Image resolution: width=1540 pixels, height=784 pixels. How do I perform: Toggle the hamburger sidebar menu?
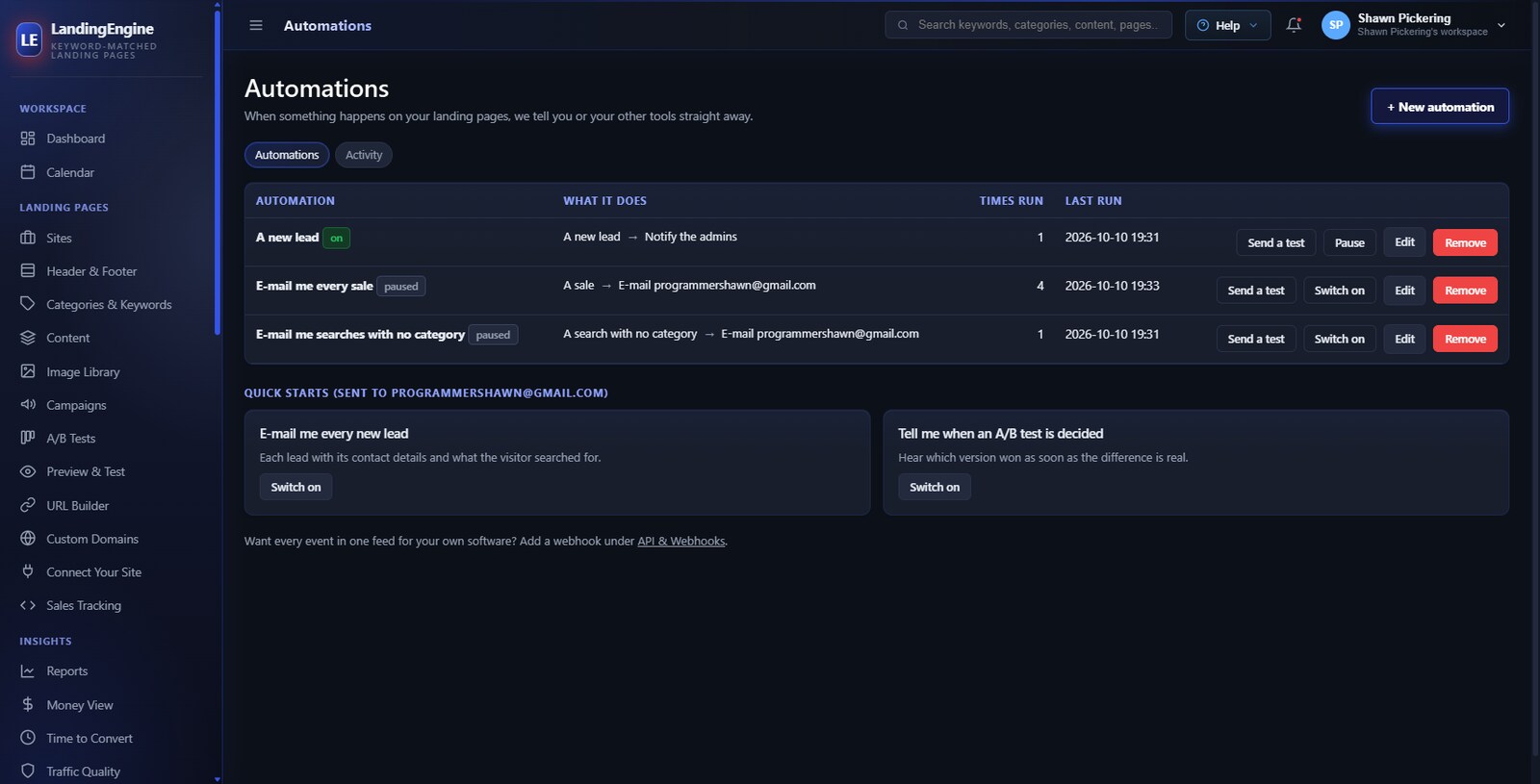point(256,25)
